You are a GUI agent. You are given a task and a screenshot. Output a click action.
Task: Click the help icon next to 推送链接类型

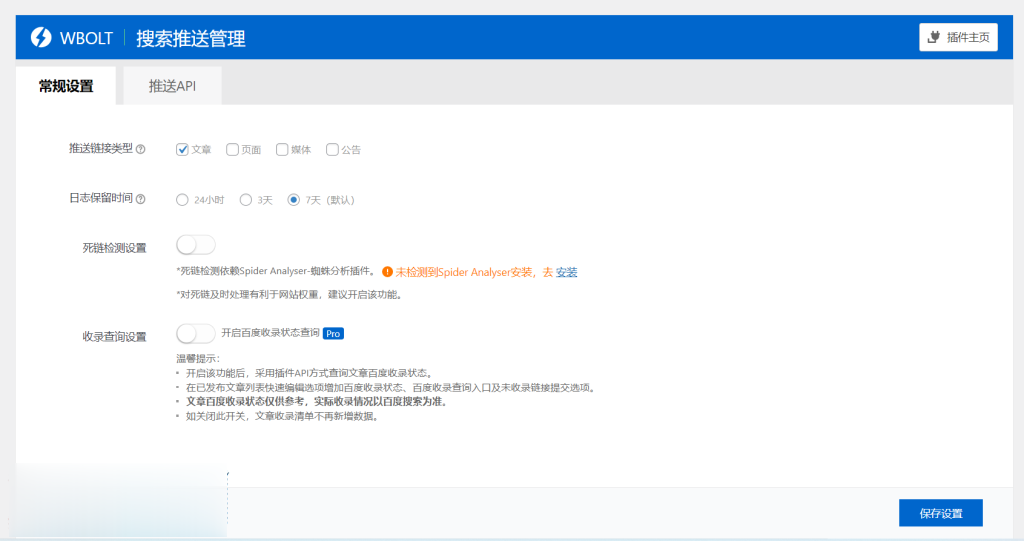[140, 149]
